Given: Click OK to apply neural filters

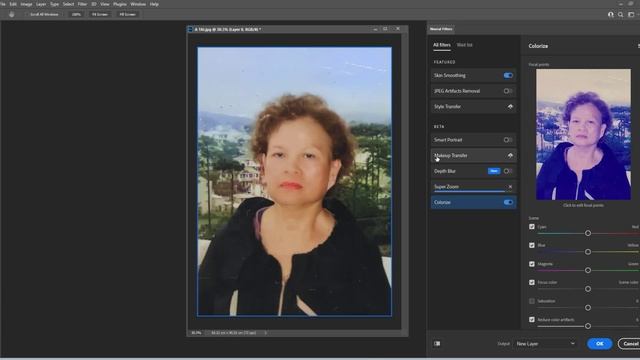Looking at the screenshot, I should point(600,344).
